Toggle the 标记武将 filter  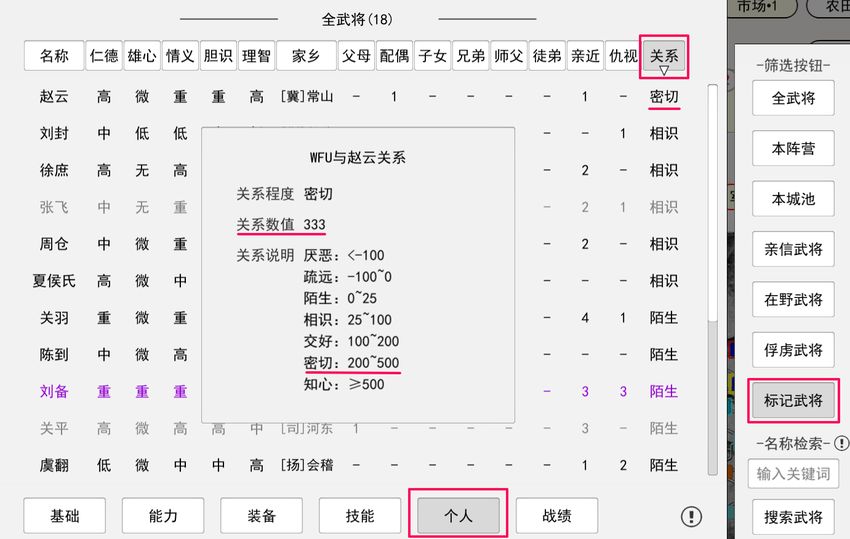[793, 400]
